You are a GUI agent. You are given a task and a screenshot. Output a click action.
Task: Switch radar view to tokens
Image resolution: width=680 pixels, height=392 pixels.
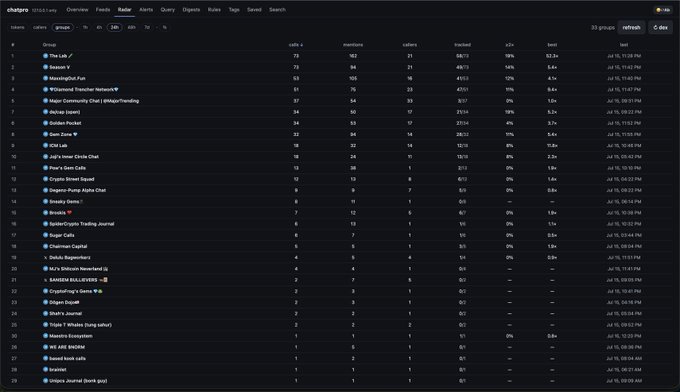(17, 27)
